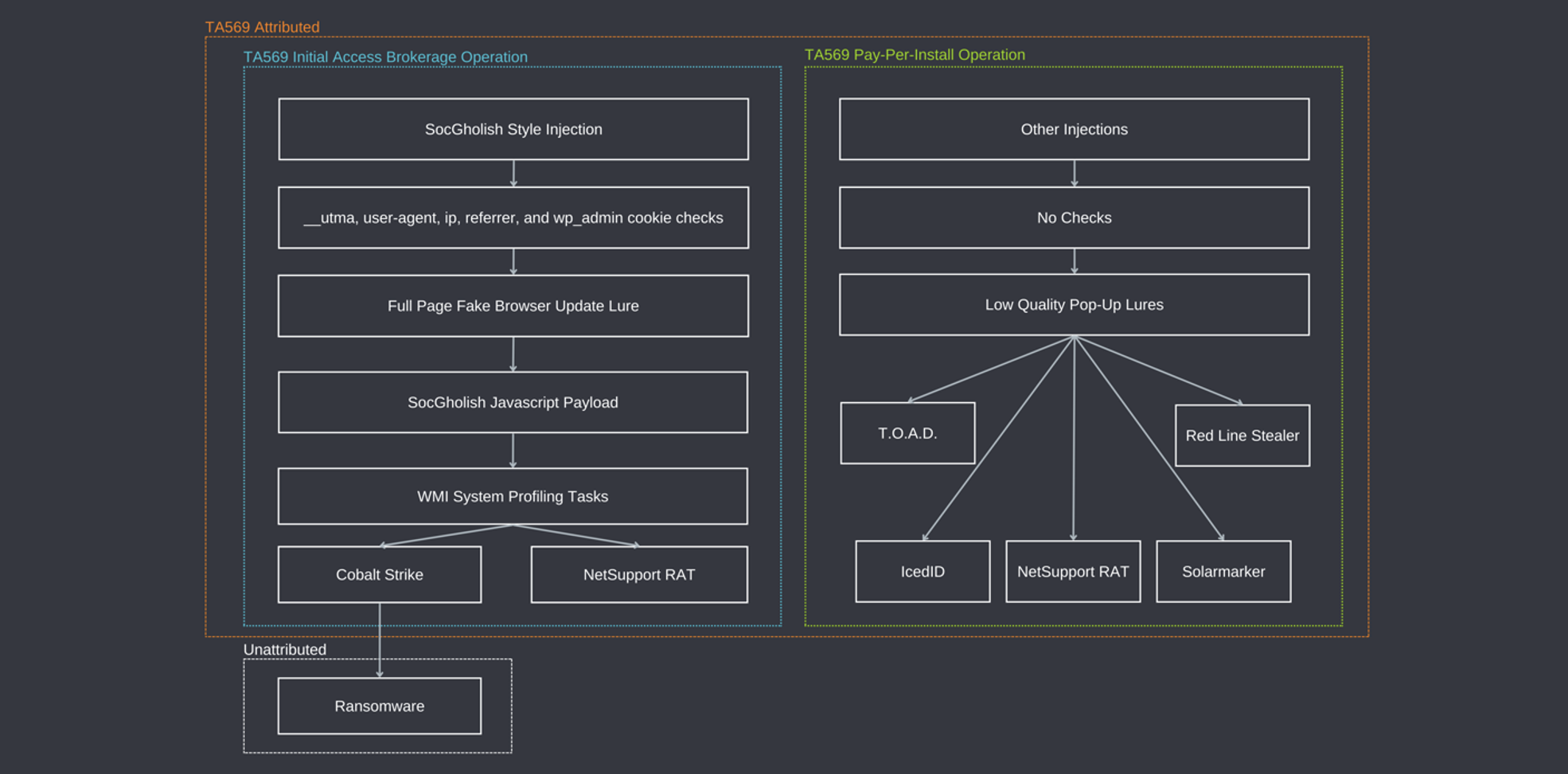This screenshot has height=774, width=1568.
Task: Click the No Checks box
Action: [x=1075, y=217]
